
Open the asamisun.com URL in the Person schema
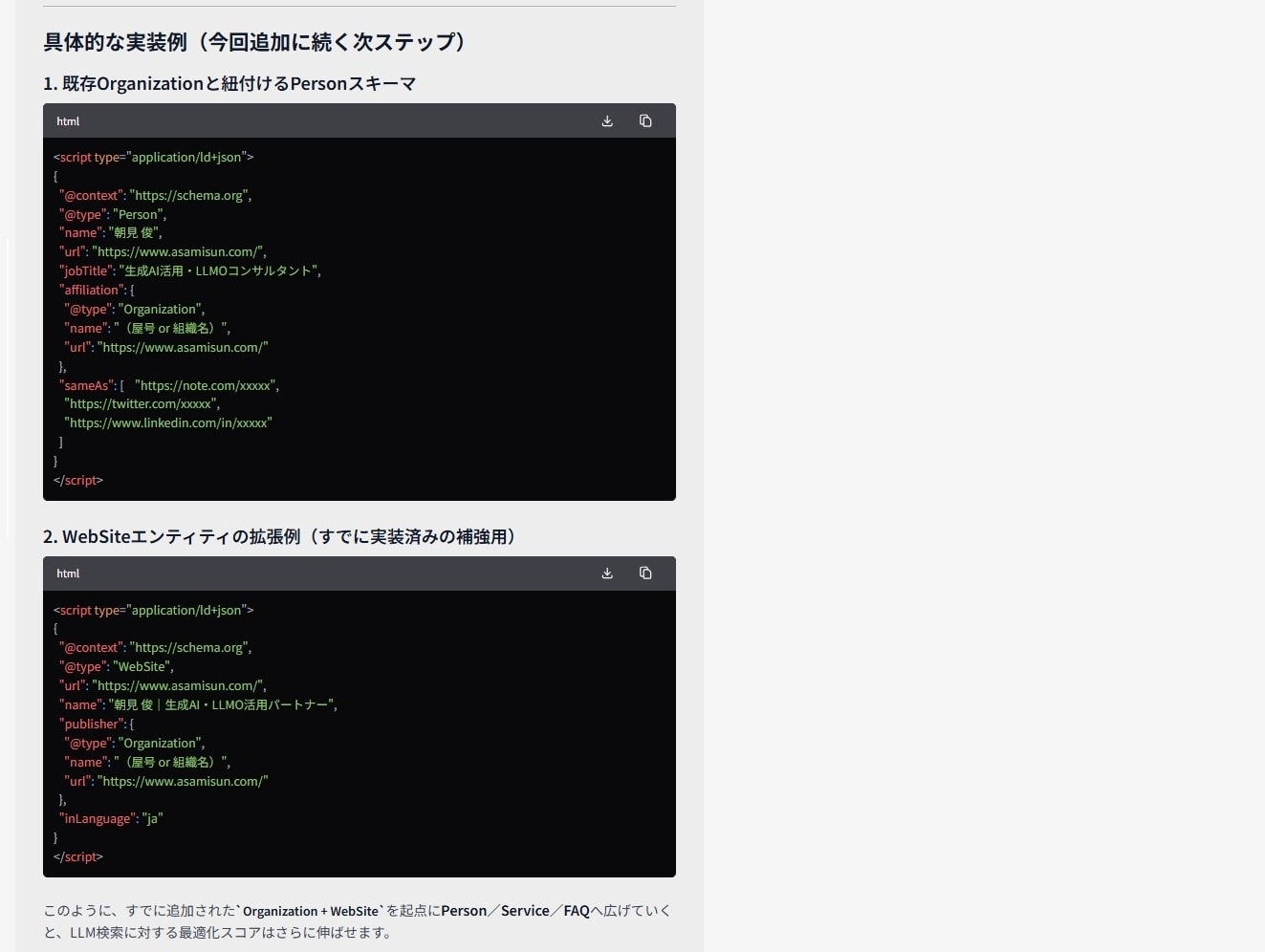tap(178, 251)
